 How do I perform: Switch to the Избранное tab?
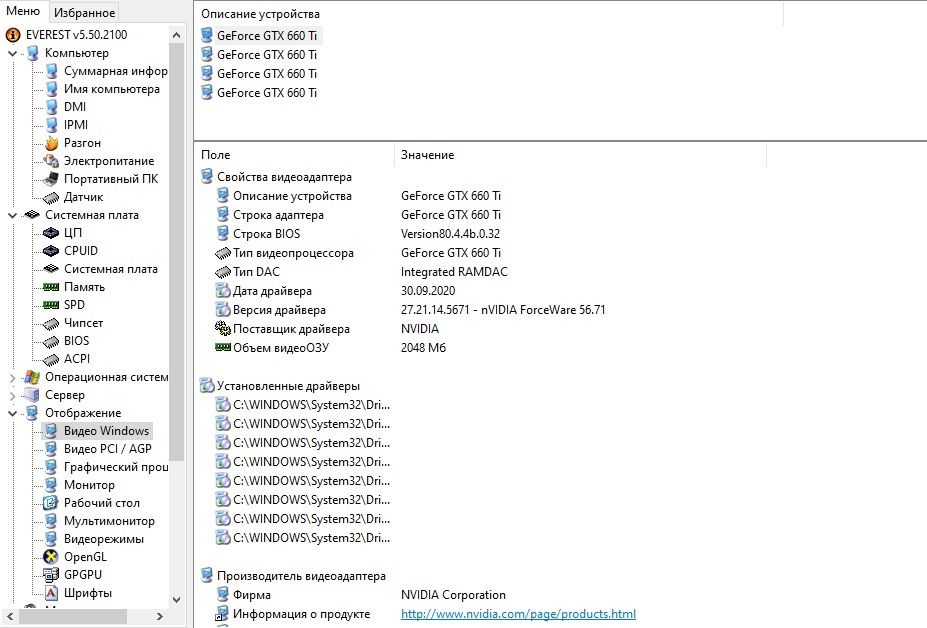tap(85, 12)
